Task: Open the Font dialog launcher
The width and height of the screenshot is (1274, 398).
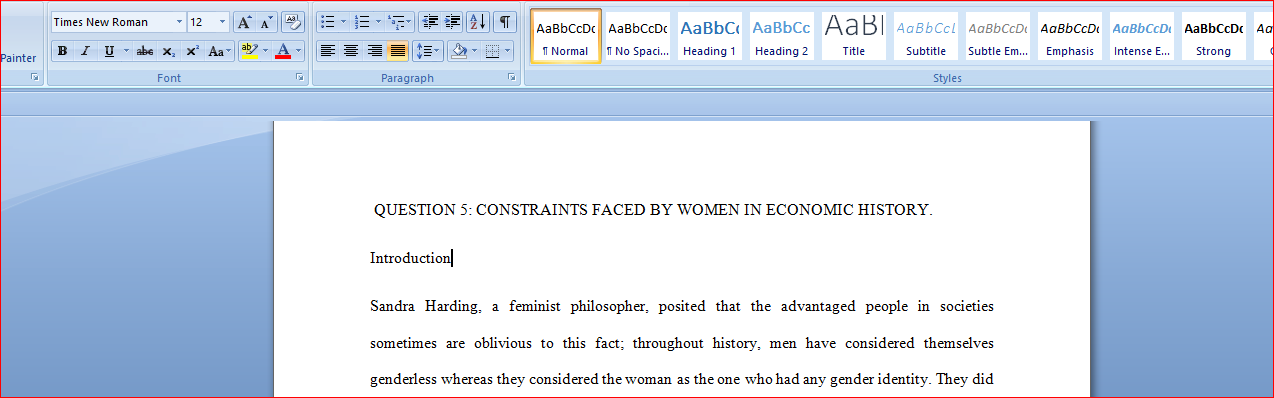Action: pyautogui.click(x=300, y=77)
